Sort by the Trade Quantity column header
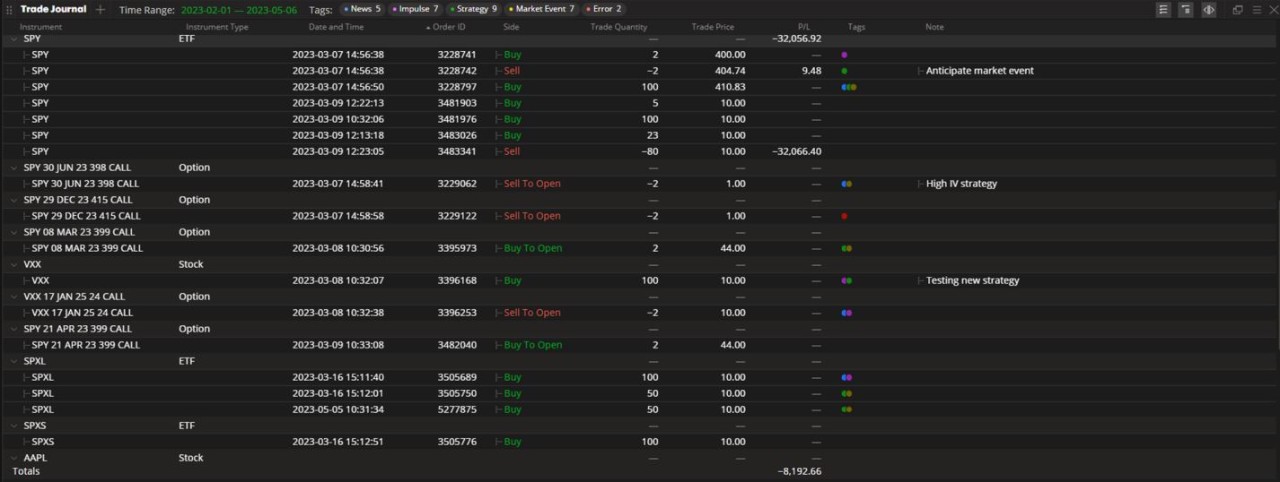Viewport: 1280px width, 482px height. [x=619, y=27]
